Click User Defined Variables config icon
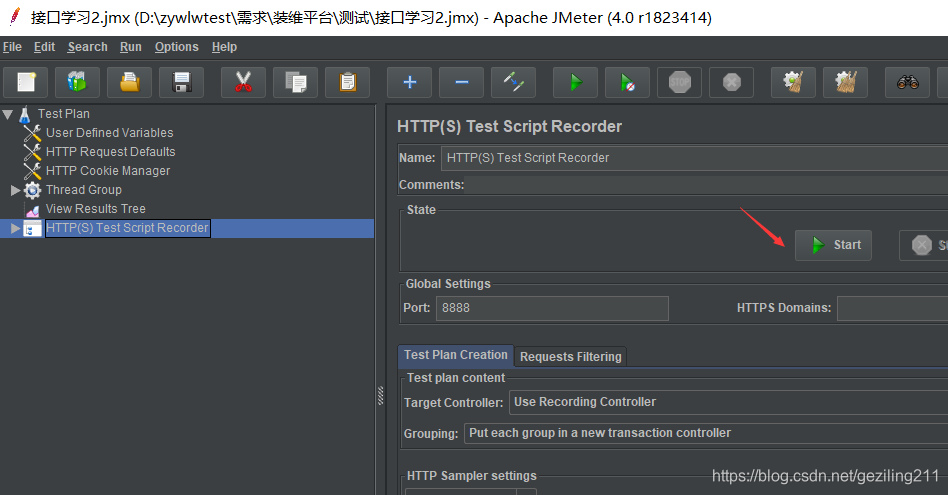This screenshot has height=495, width=948. point(32,132)
